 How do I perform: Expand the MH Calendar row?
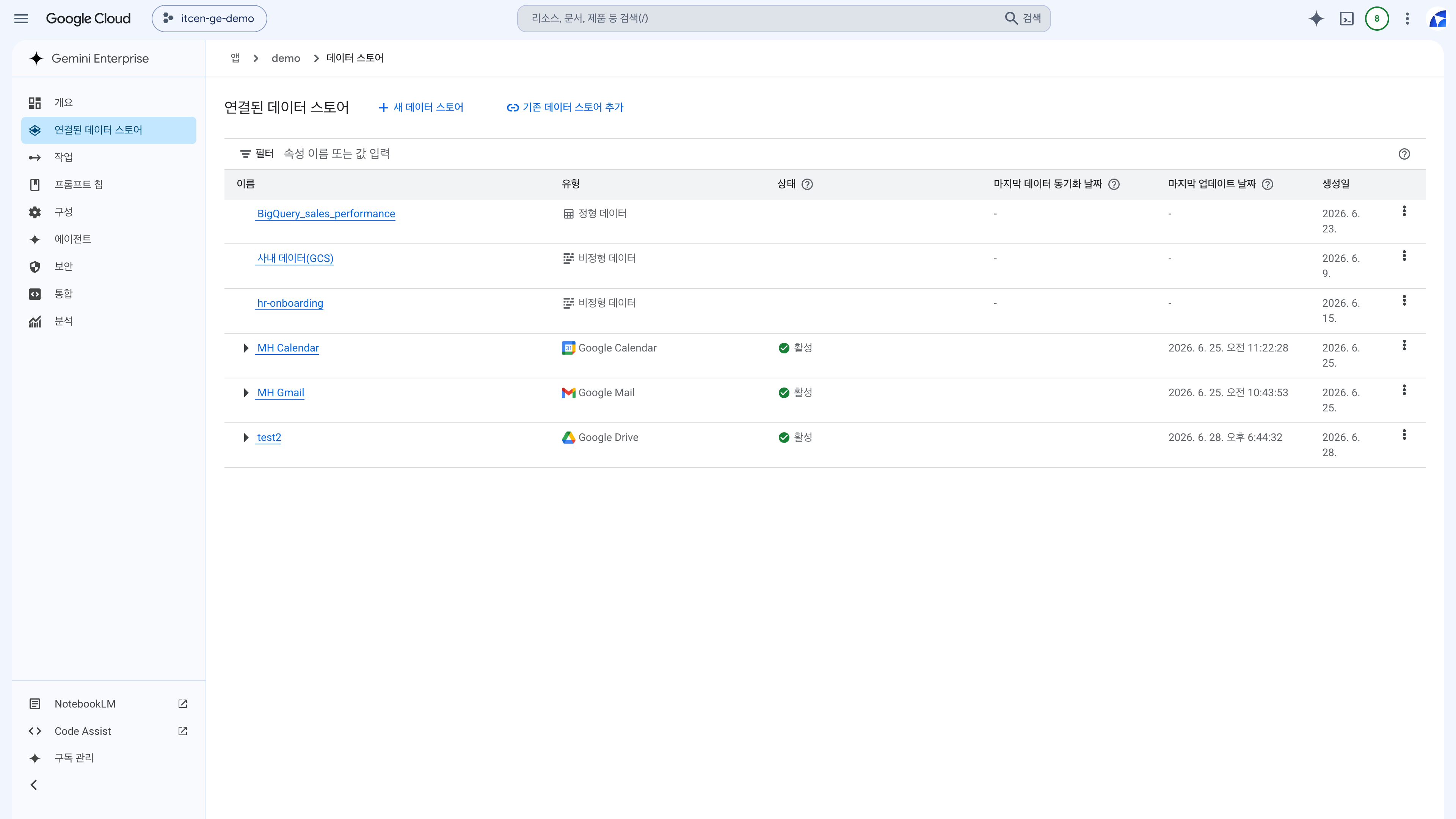tap(246, 348)
